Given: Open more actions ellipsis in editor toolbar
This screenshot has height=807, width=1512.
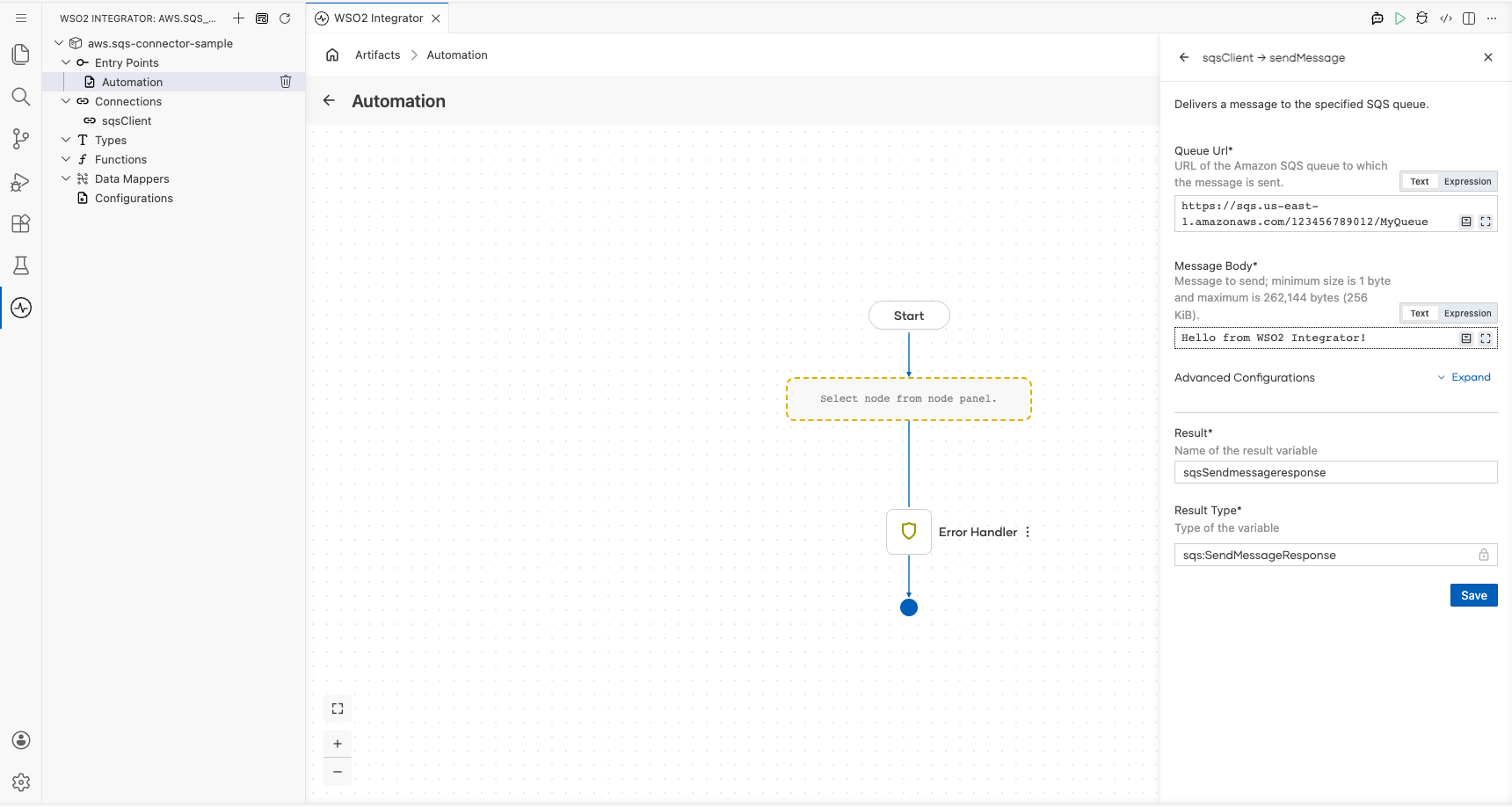Looking at the screenshot, I should point(1492,18).
